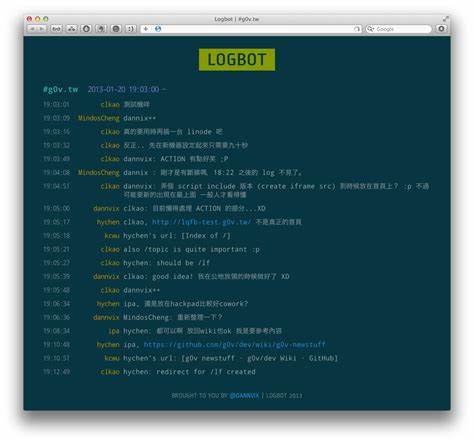Open the github.com g0v-newstuff wiki link
The height and width of the screenshot is (443, 474).
(234, 344)
